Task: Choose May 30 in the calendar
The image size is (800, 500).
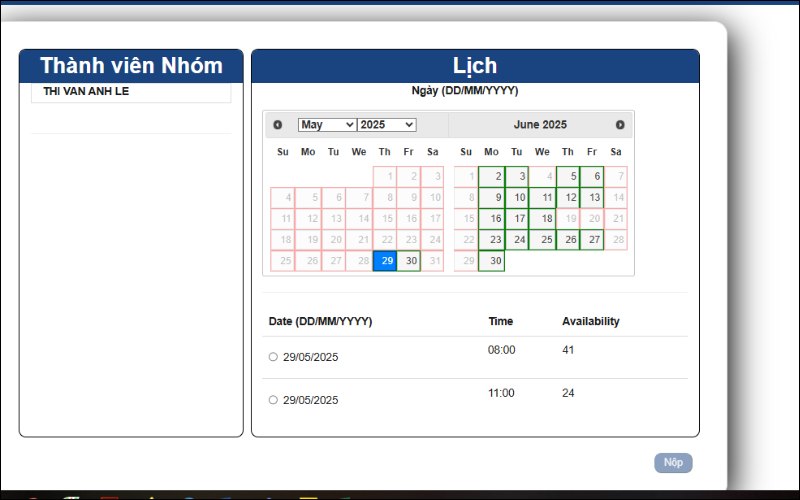Action: click(x=408, y=261)
